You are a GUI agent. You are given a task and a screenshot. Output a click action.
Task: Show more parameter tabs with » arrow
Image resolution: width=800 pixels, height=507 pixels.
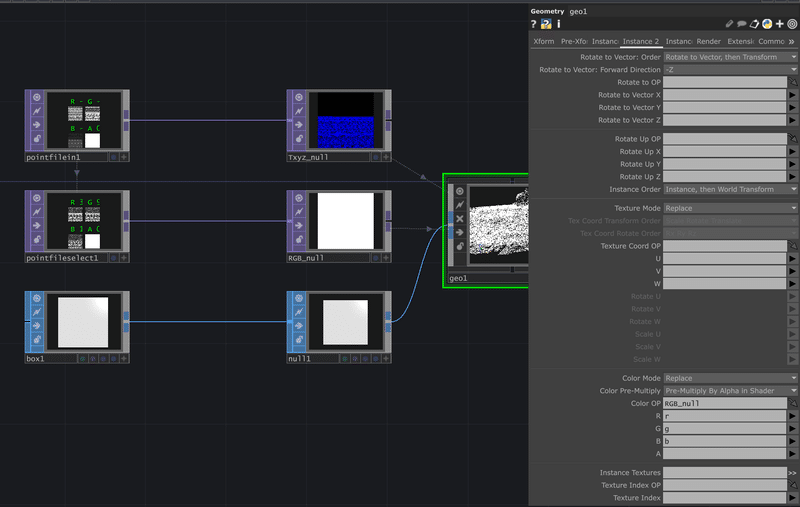click(x=791, y=41)
